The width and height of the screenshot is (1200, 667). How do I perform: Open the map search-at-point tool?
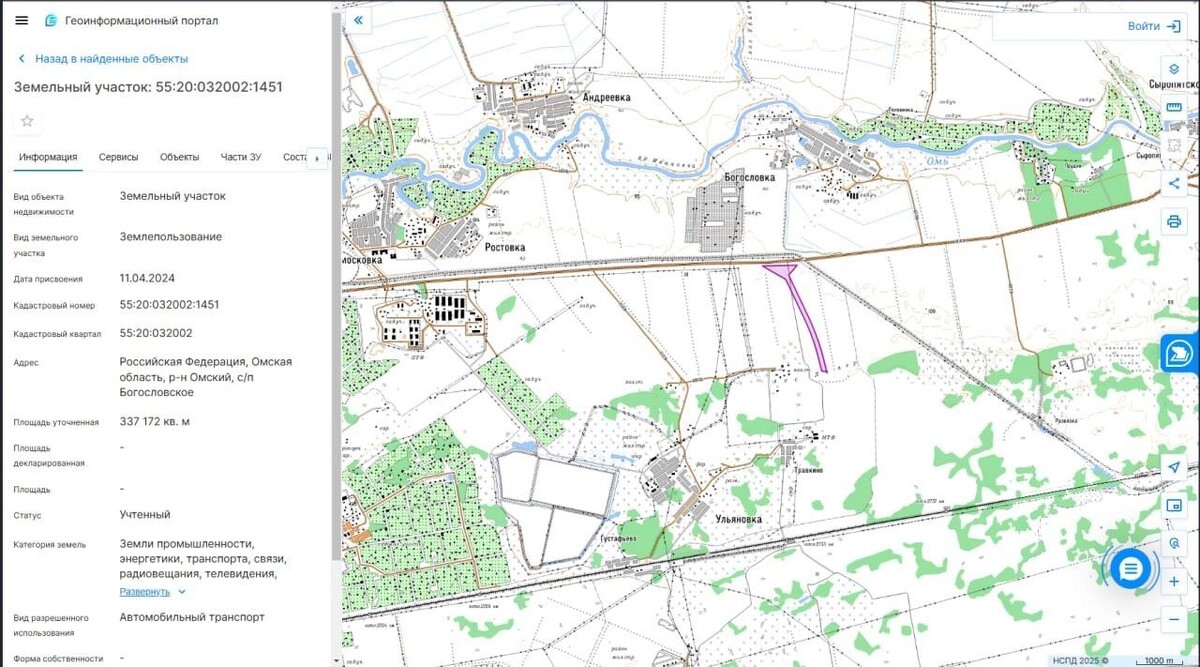(x=1174, y=543)
